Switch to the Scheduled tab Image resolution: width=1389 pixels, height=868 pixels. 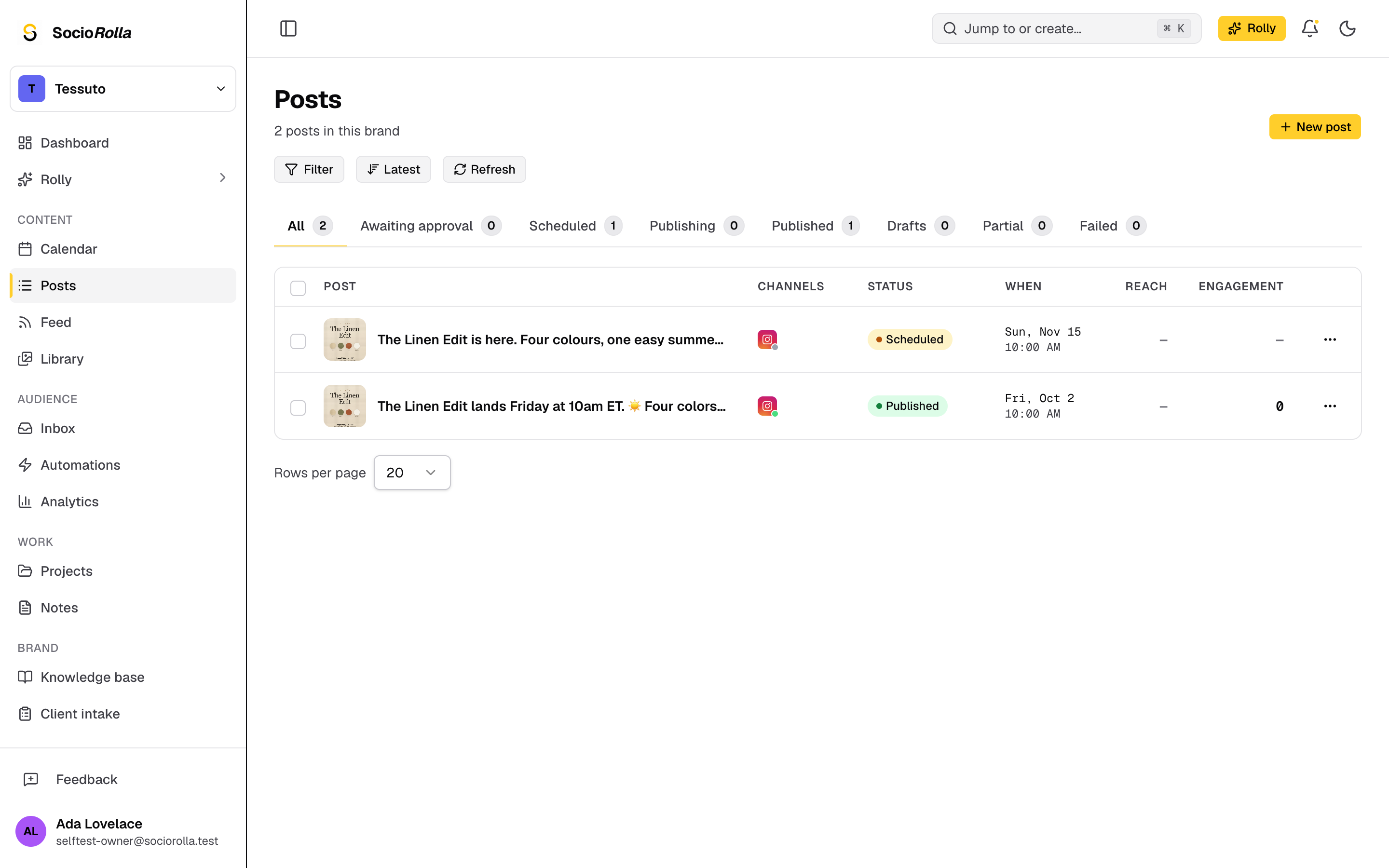[x=575, y=226]
